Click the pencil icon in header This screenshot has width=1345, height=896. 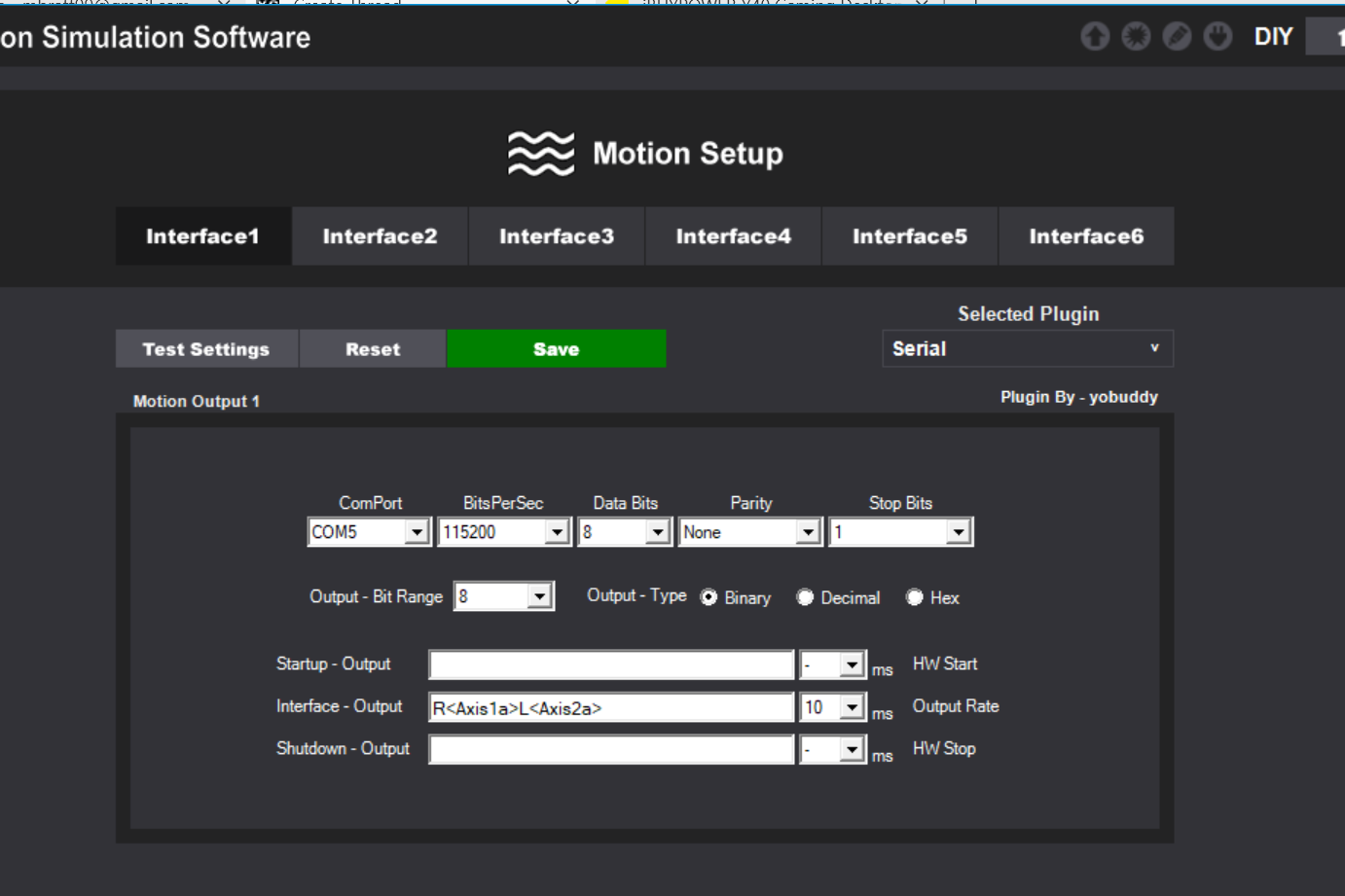click(x=1177, y=37)
